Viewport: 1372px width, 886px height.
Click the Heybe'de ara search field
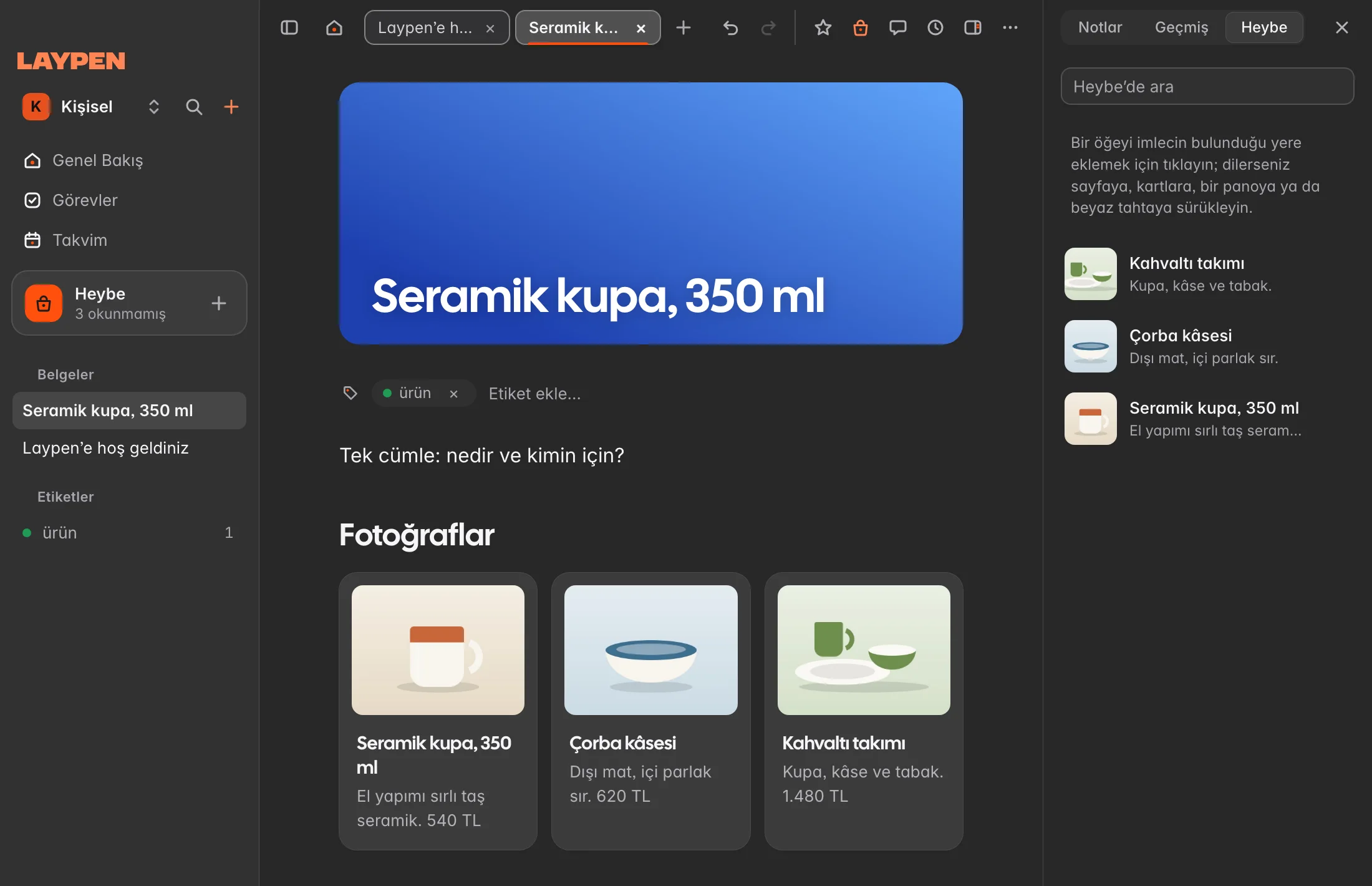(x=1207, y=86)
